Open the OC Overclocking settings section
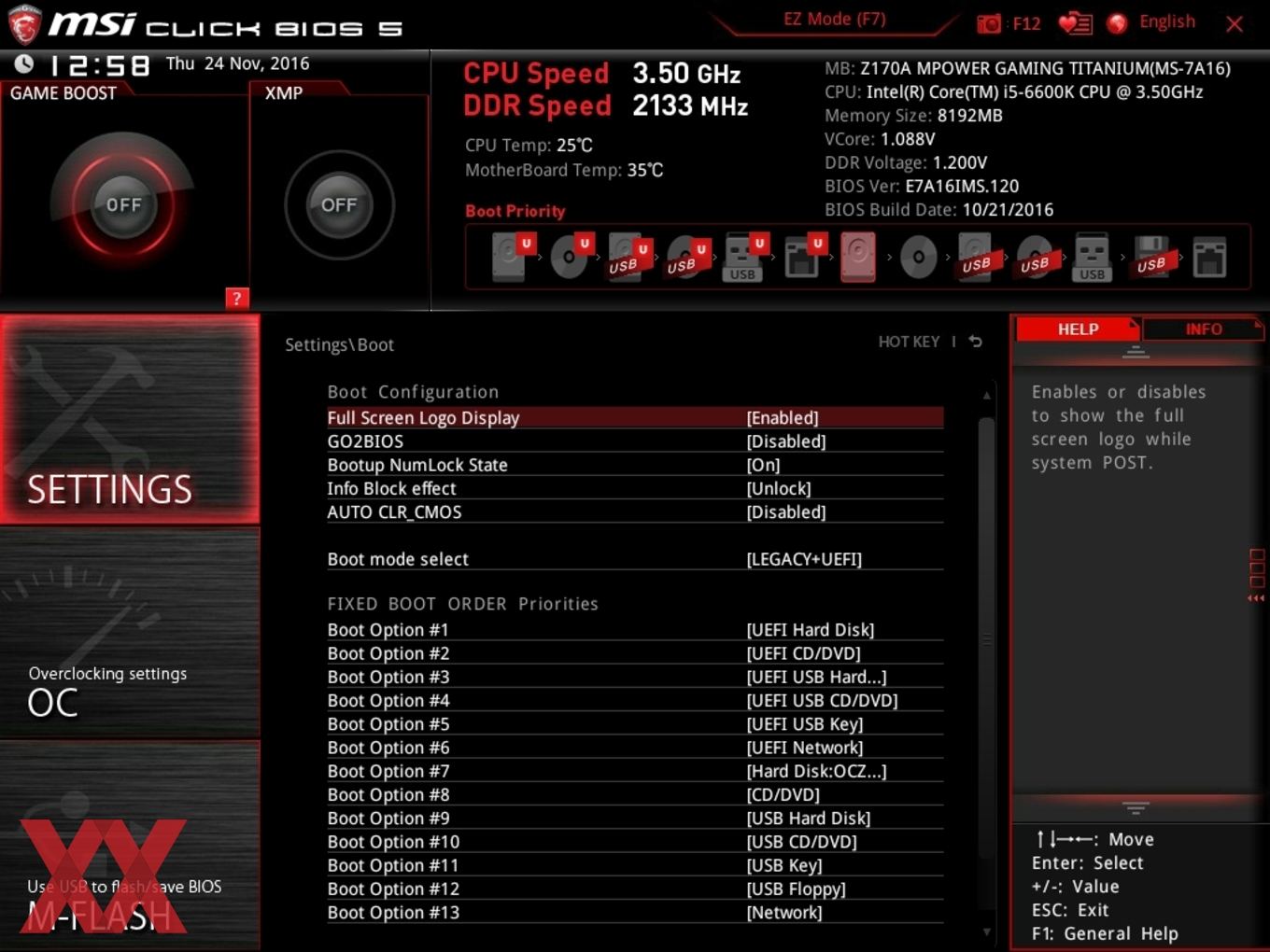The image size is (1270, 952). [x=130, y=633]
